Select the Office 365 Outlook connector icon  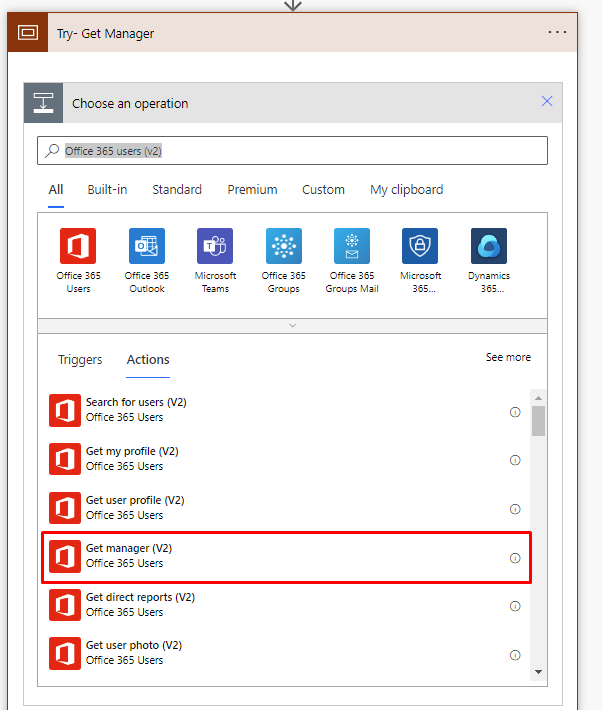pyautogui.click(x=147, y=246)
